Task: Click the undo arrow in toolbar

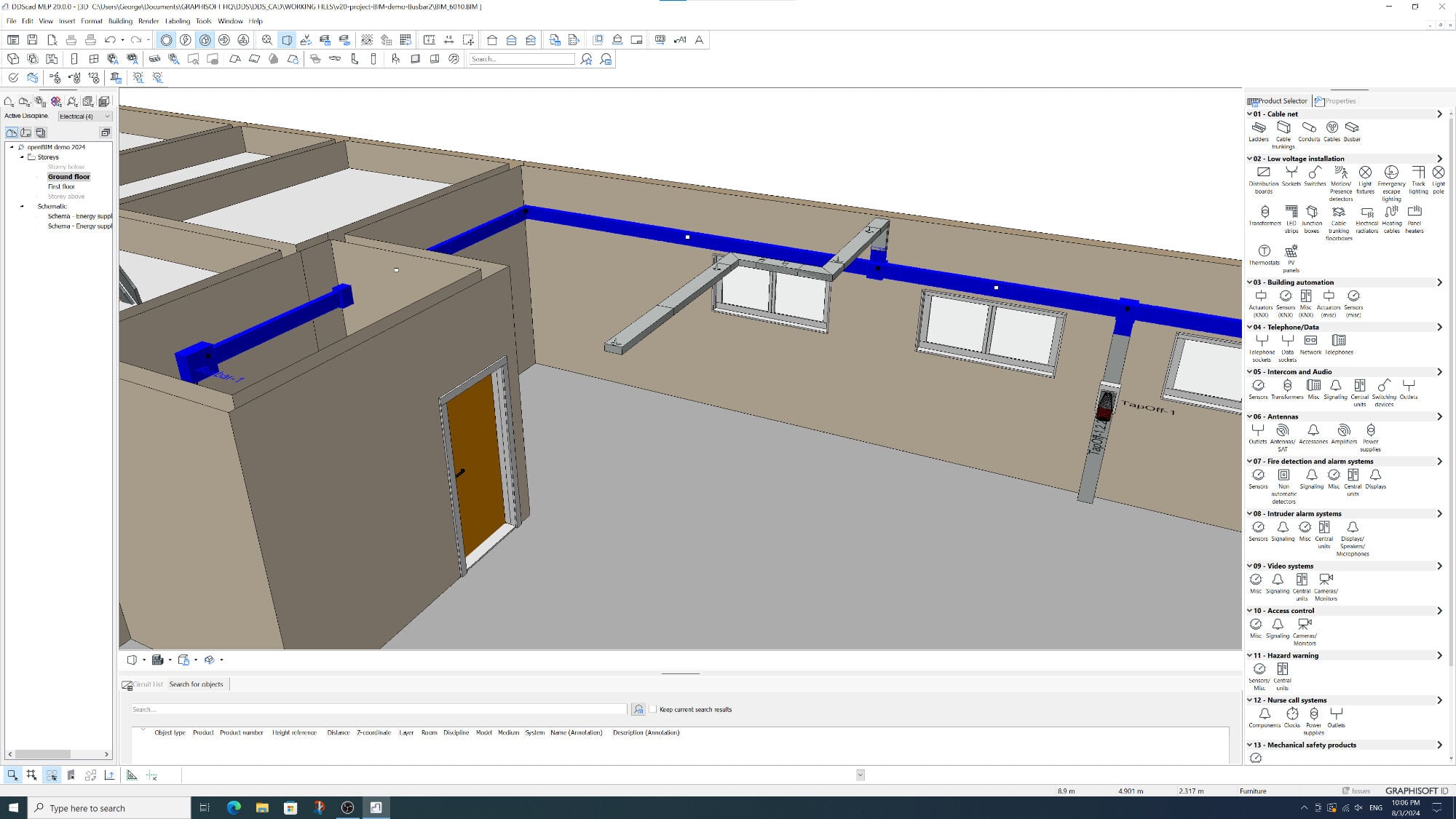Action: click(110, 40)
